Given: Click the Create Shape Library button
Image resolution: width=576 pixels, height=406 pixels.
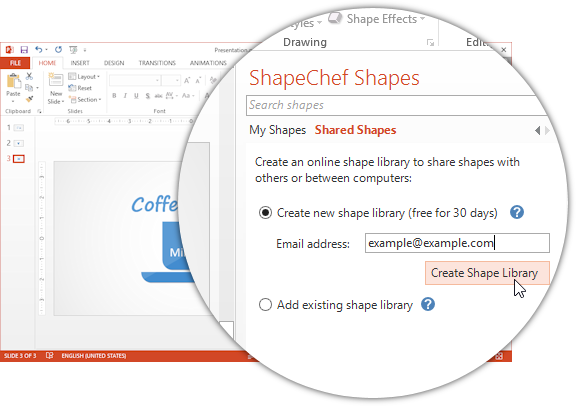Looking at the screenshot, I should 487,273.
